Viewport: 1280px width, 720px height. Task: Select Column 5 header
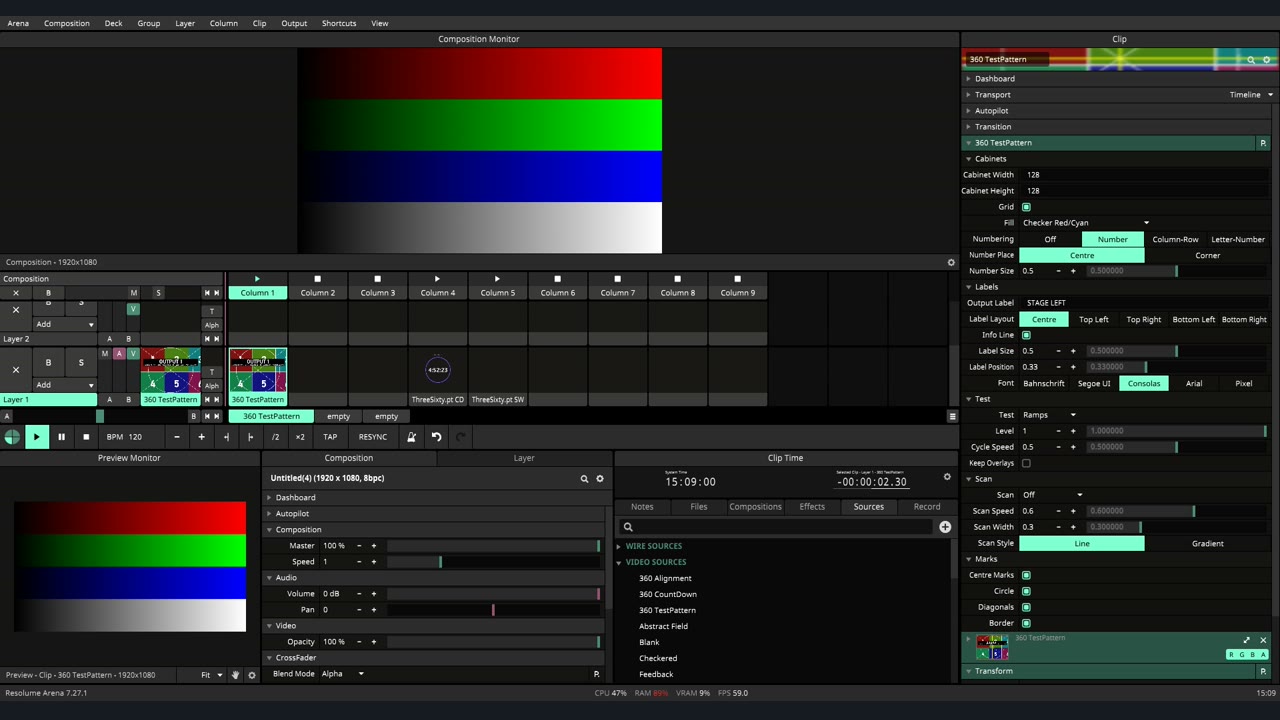tap(497, 293)
